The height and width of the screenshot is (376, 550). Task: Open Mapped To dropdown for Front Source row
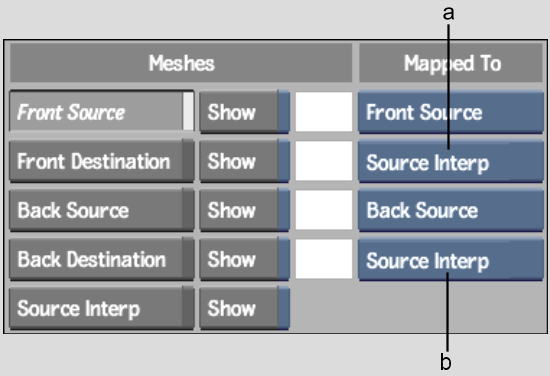point(451,112)
